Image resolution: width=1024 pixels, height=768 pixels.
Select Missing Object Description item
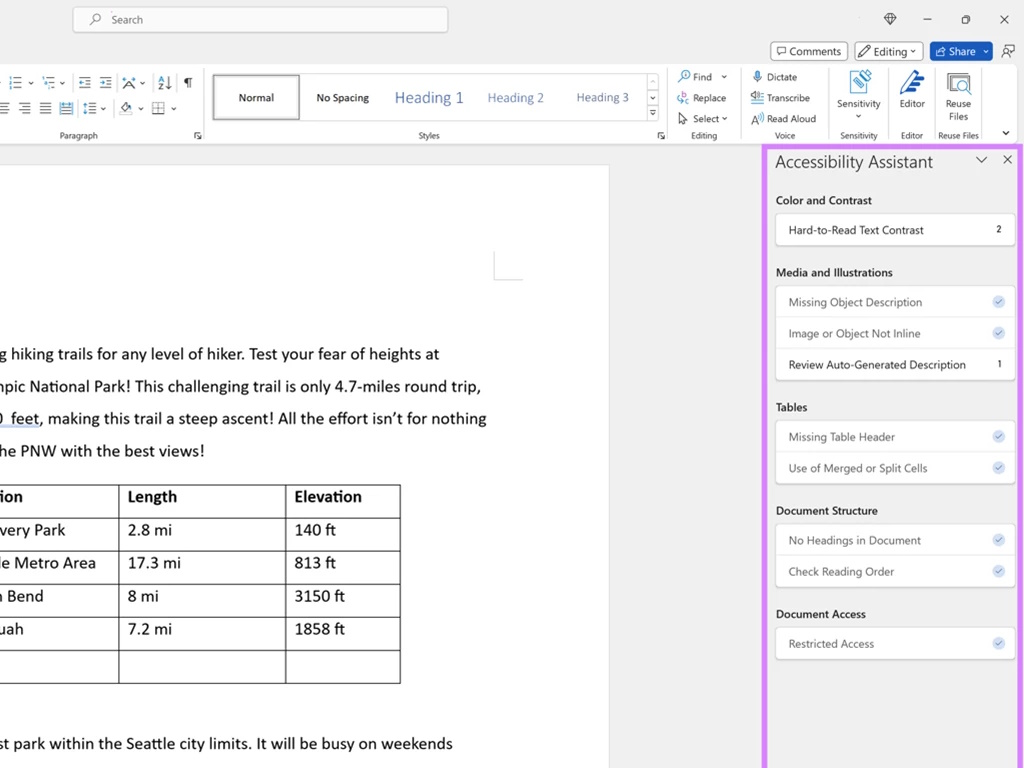895,302
